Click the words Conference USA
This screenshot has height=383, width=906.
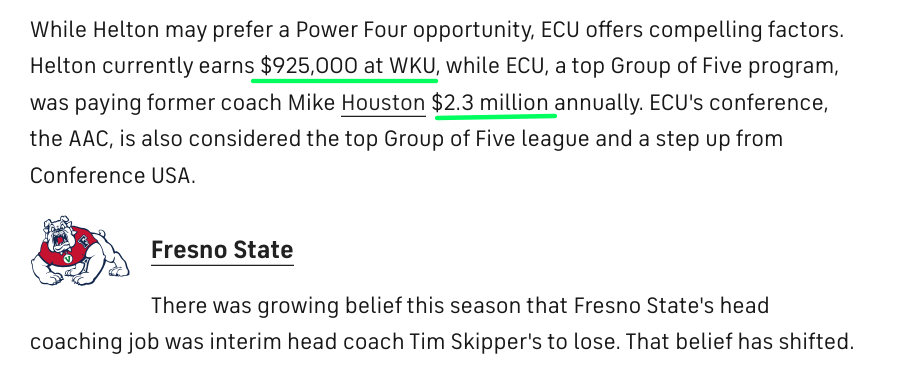point(110,176)
